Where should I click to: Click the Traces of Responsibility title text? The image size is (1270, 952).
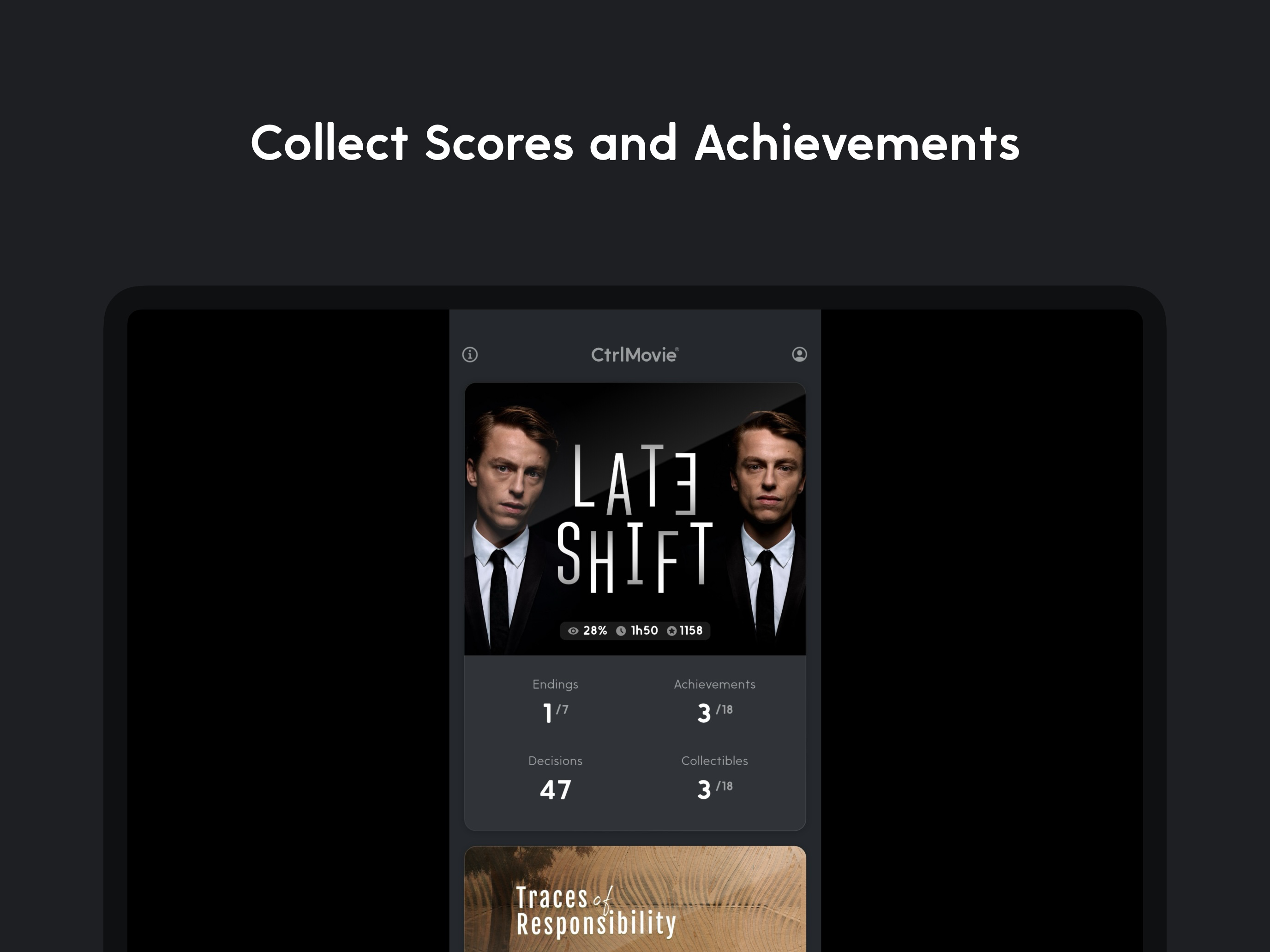(596, 911)
